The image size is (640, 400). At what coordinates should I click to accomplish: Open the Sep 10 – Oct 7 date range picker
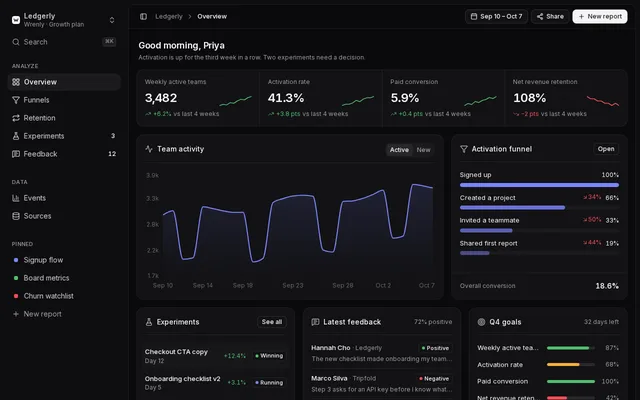(x=496, y=16)
